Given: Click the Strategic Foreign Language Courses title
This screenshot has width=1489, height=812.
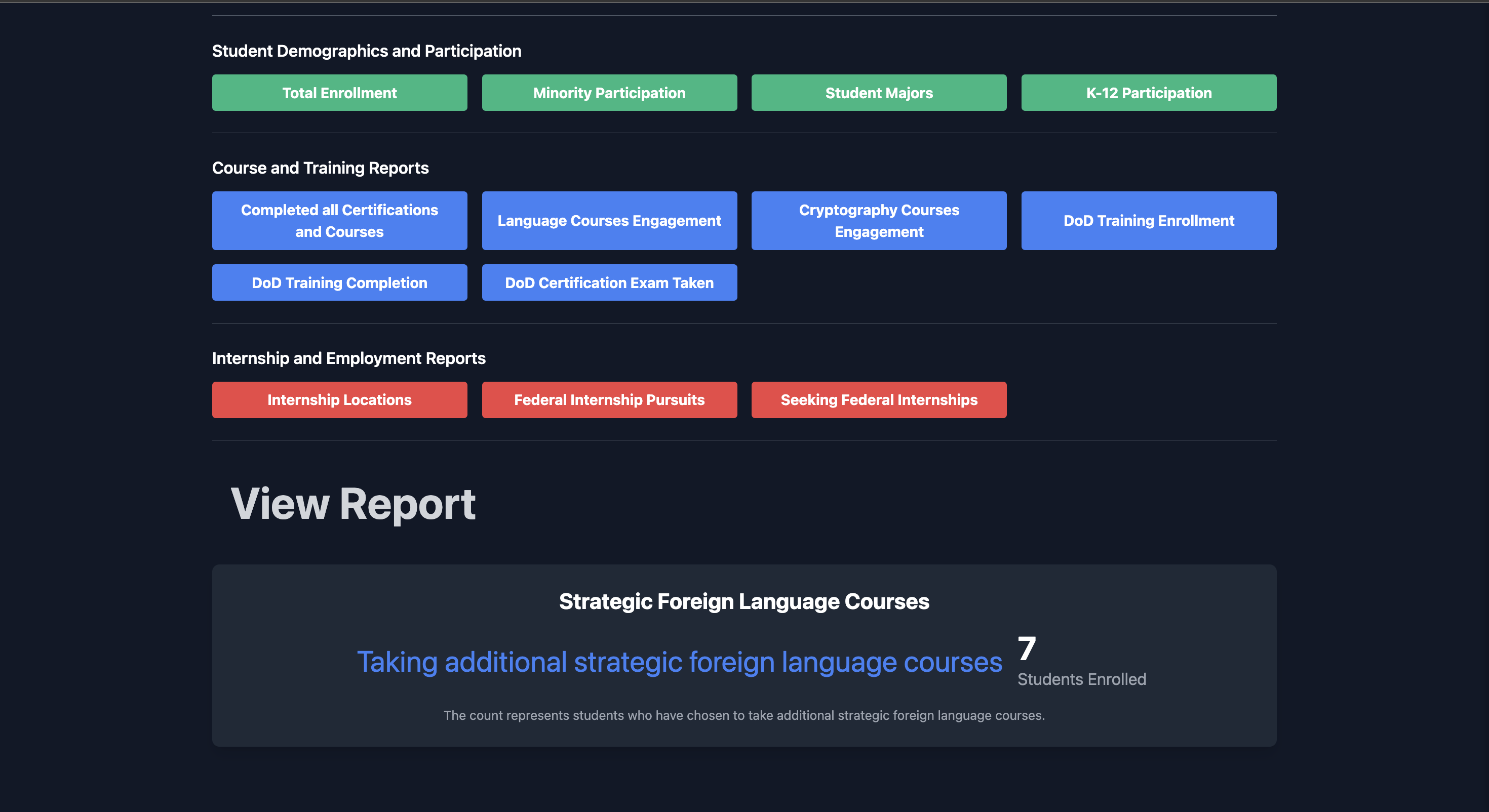Looking at the screenshot, I should click(744, 601).
